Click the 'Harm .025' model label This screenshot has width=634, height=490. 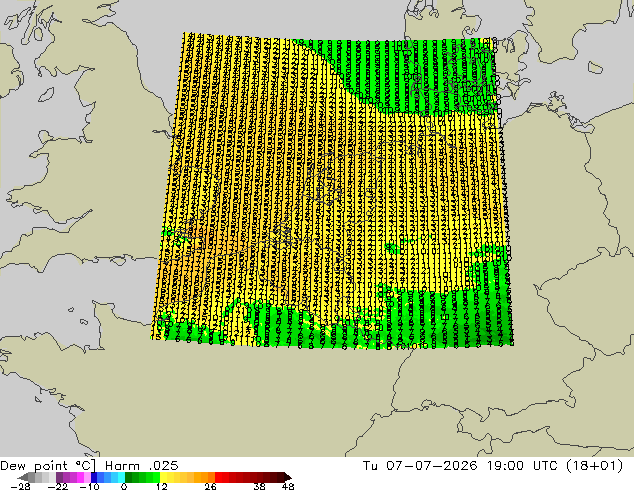[x=142, y=466]
